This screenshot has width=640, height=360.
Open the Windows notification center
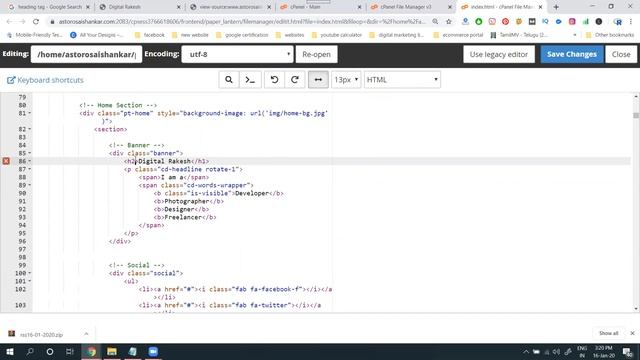pos(627,352)
